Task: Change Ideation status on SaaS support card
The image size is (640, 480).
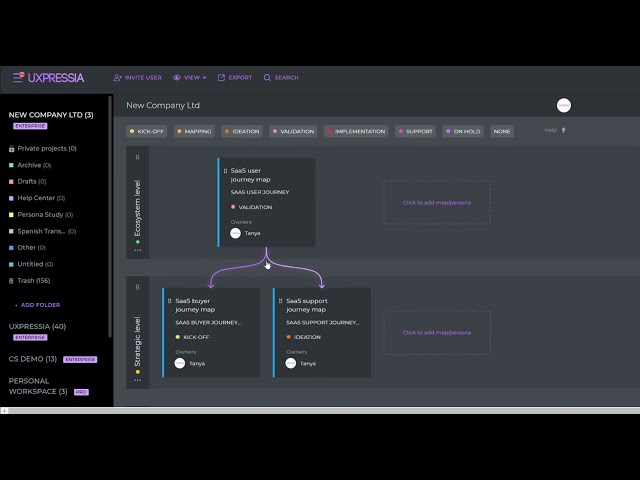Action: coord(304,337)
